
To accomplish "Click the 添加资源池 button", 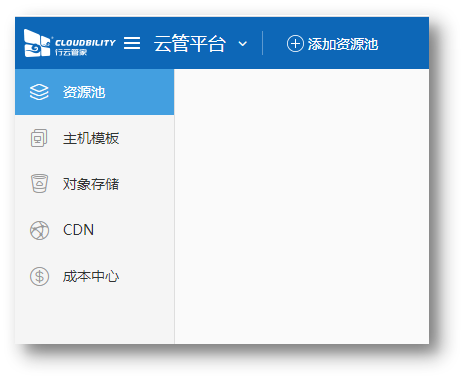I will coord(332,44).
